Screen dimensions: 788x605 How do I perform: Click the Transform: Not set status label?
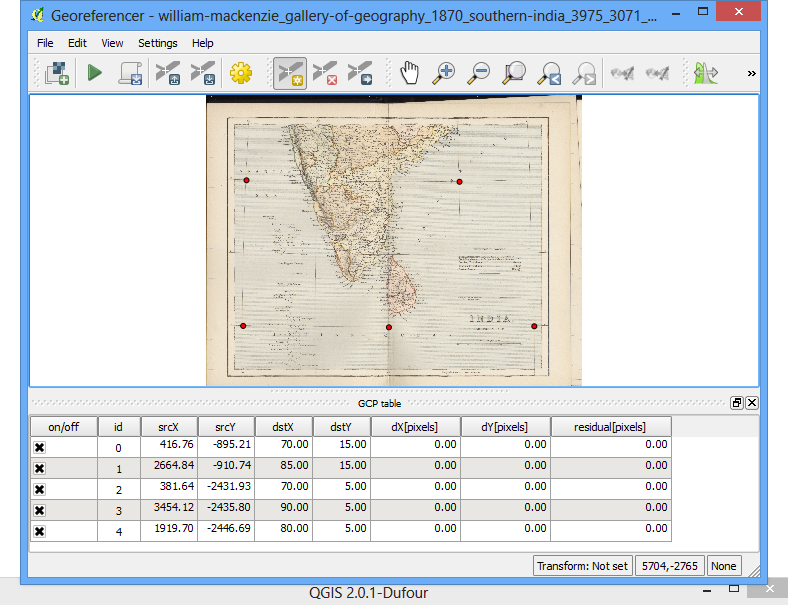582,566
